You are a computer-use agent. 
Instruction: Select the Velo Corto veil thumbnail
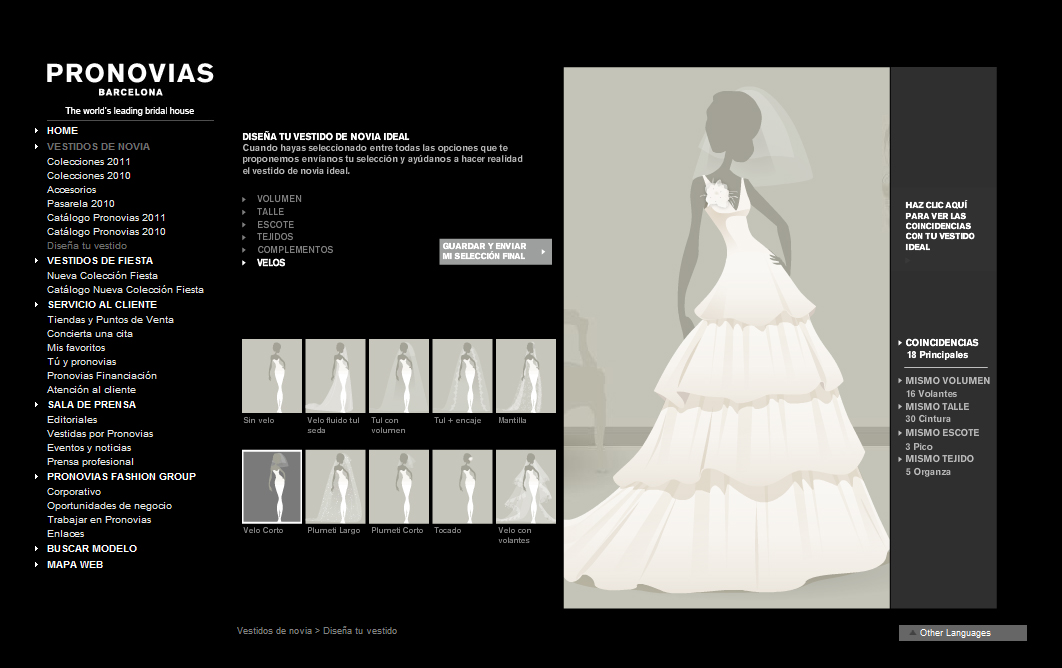(x=272, y=486)
